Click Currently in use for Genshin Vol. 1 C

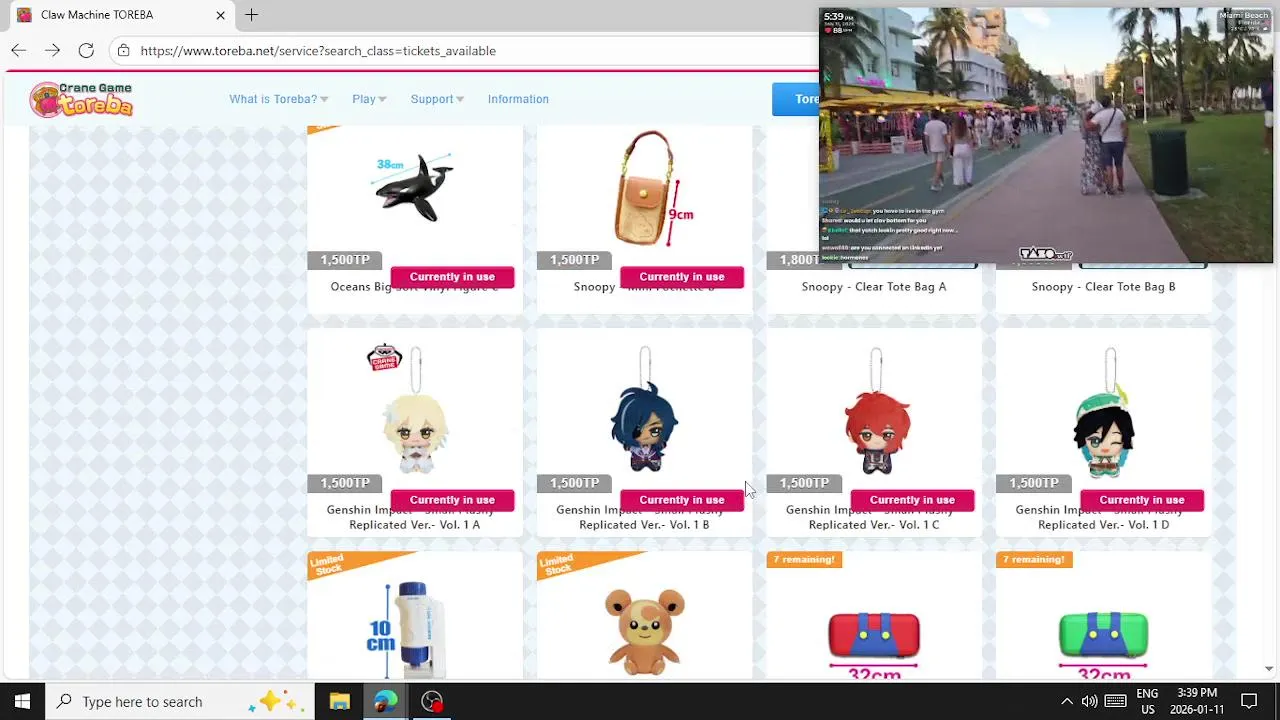click(912, 500)
